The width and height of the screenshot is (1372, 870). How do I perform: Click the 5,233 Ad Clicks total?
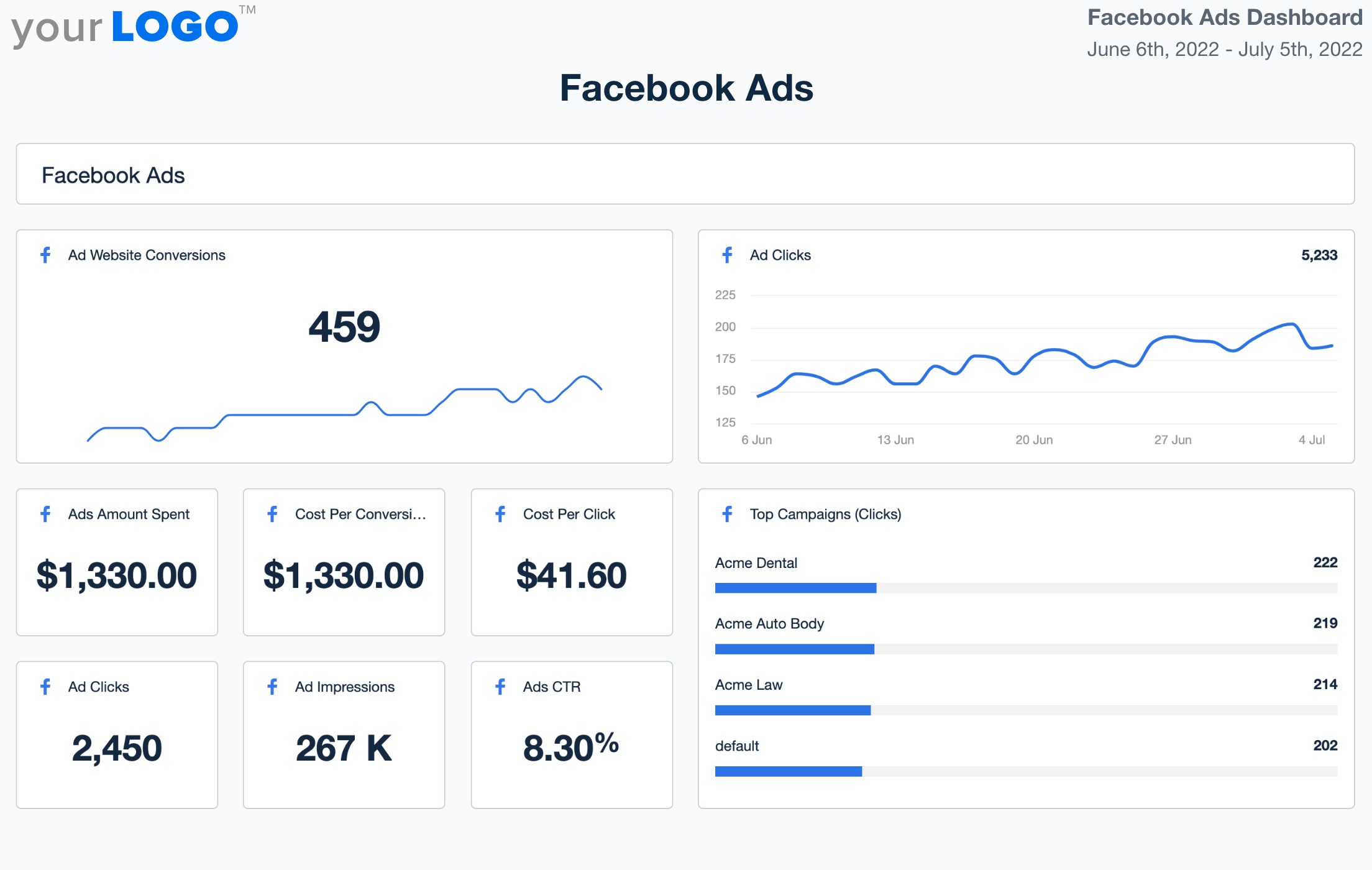pos(1319,255)
